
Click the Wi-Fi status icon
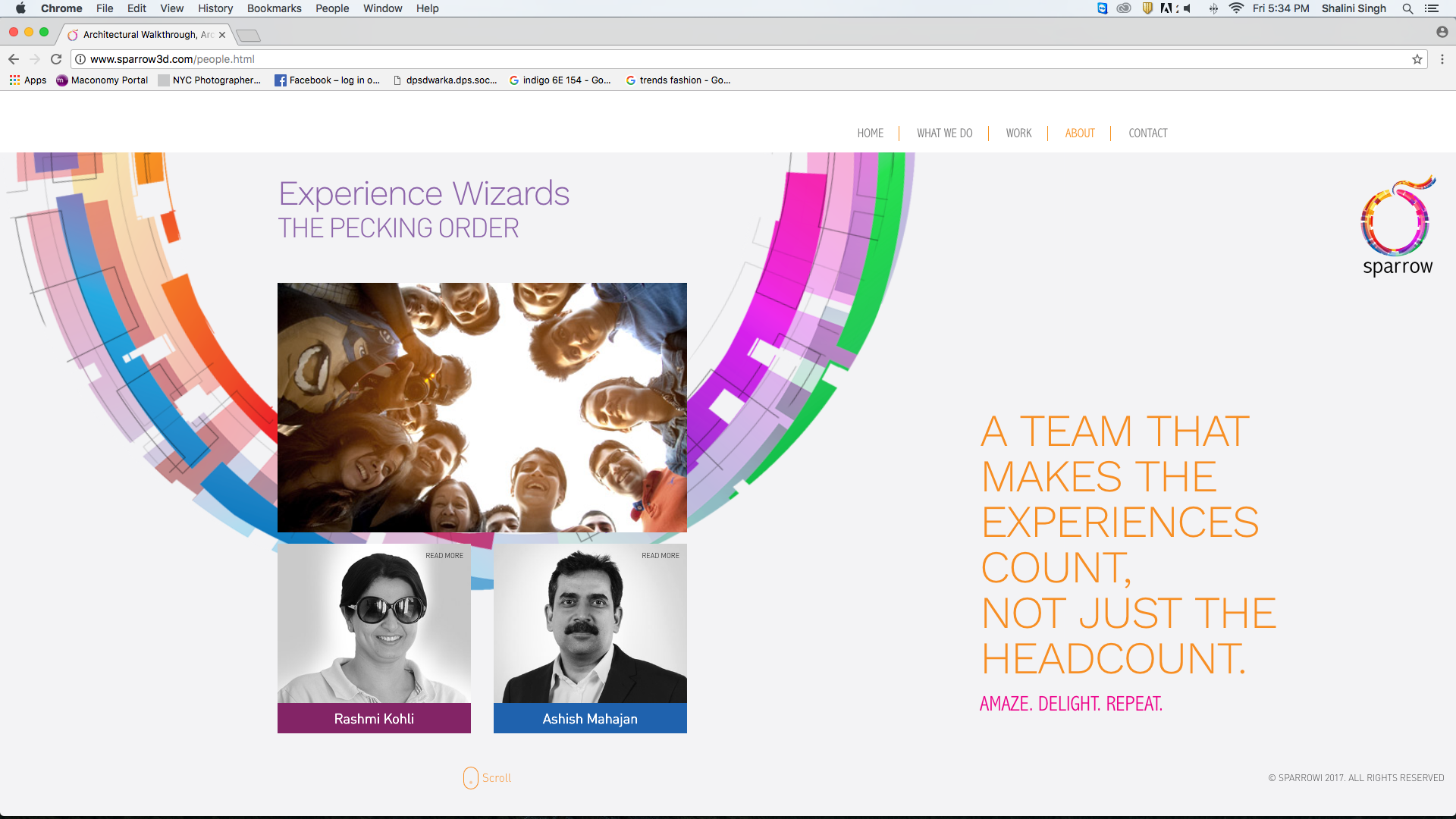point(1236,8)
